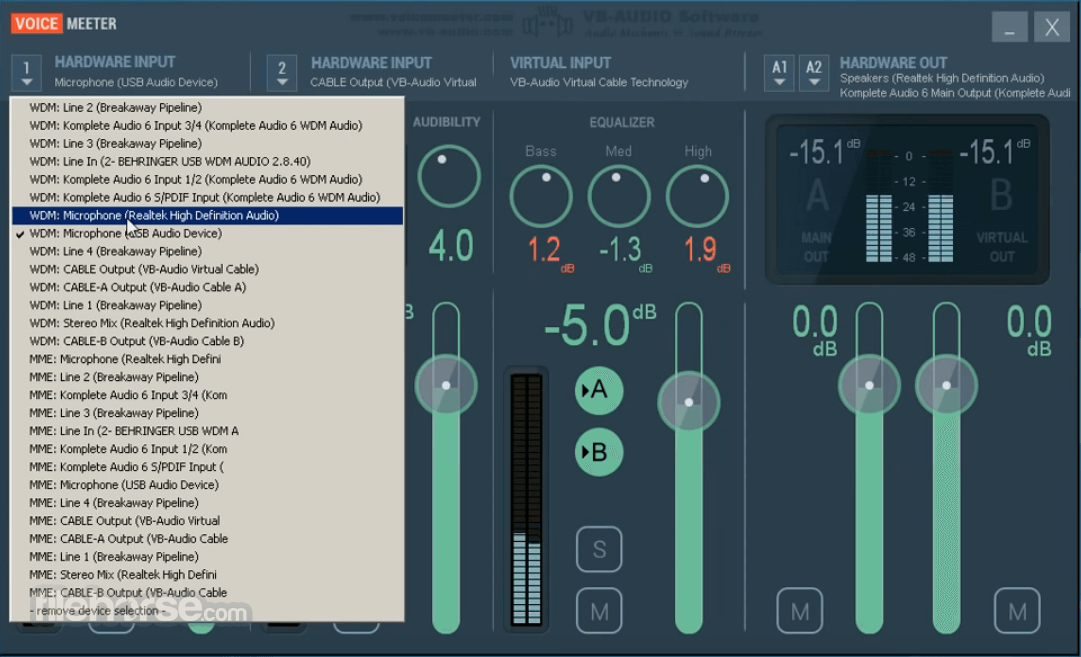Click remove device selection entry

coord(208,610)
